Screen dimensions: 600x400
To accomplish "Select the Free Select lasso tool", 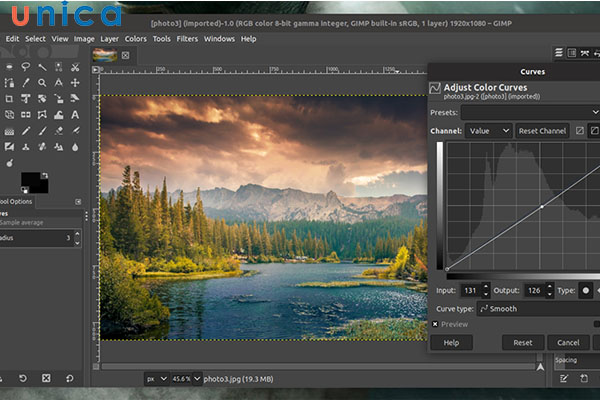I will (x=26, y=67).
